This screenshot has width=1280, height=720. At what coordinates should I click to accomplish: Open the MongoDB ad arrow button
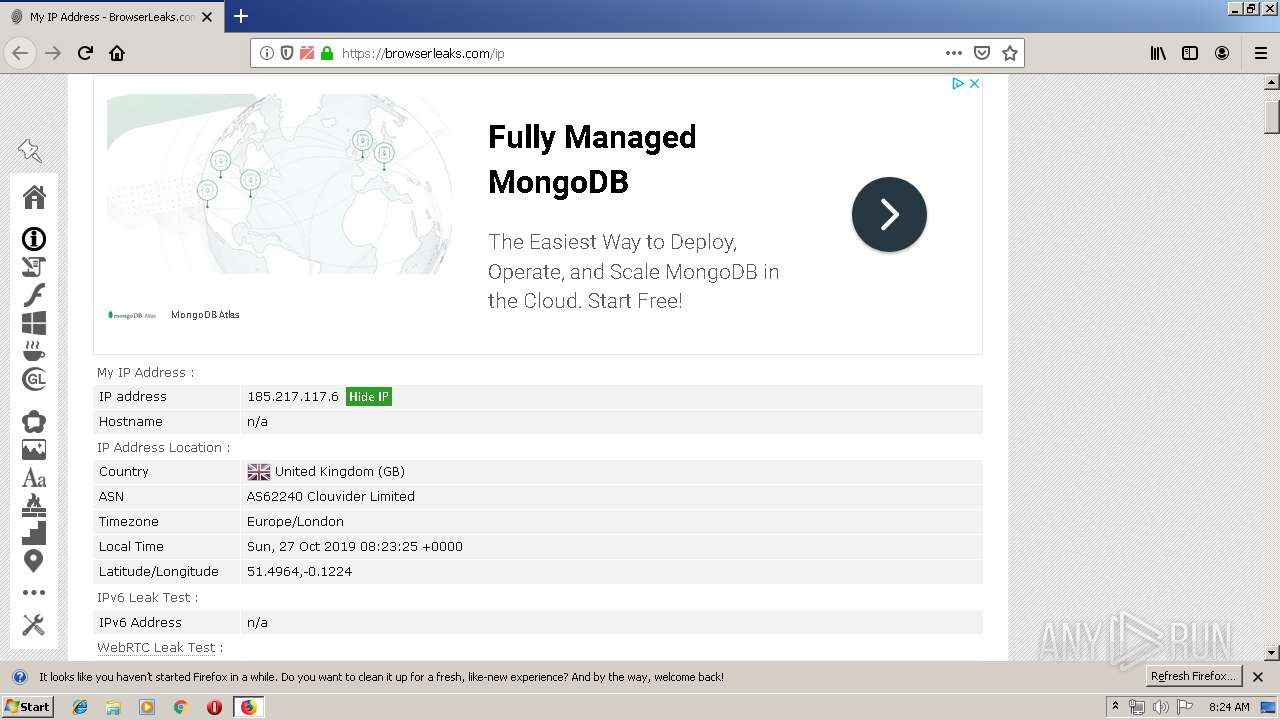[x=889, y=214]
